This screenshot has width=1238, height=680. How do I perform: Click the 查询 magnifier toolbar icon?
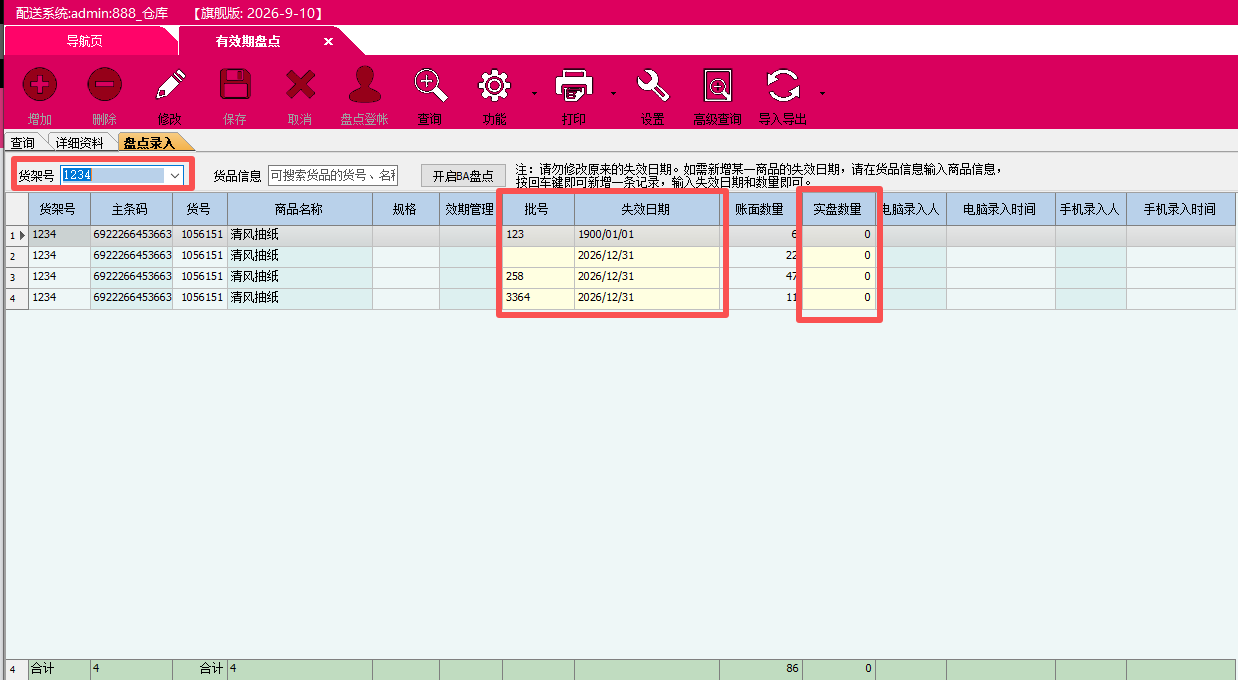tap(430, 85)
